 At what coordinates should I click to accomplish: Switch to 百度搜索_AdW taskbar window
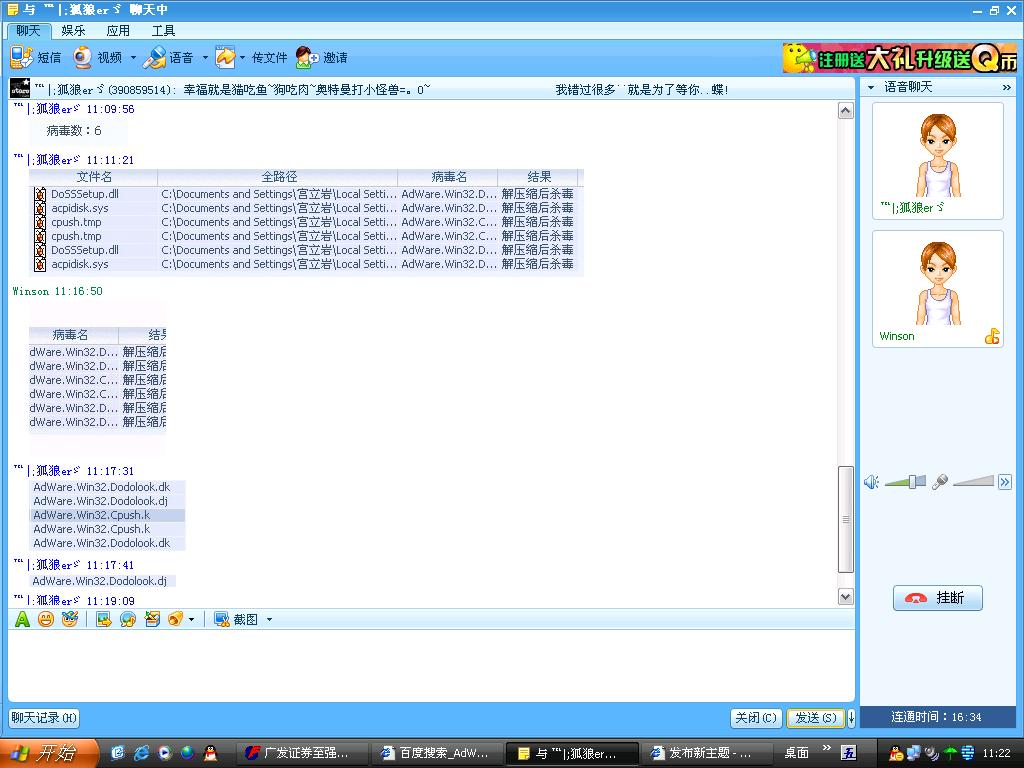436,753
